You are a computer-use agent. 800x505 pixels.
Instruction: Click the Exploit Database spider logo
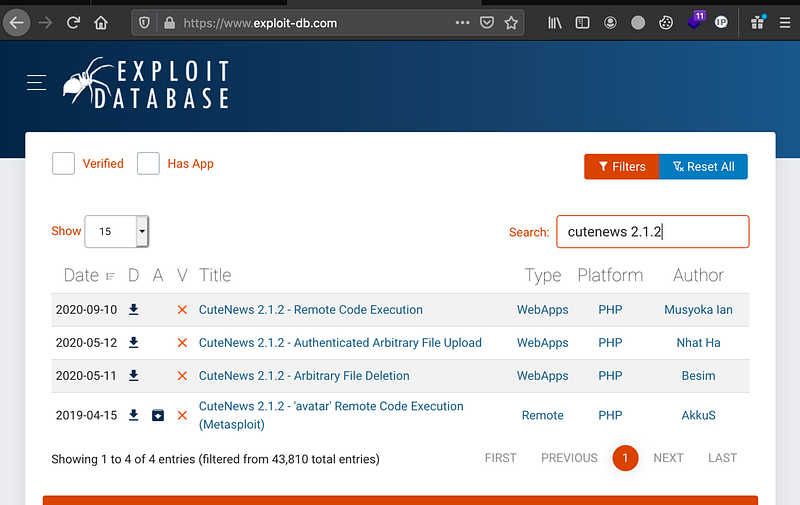point(145,83)
